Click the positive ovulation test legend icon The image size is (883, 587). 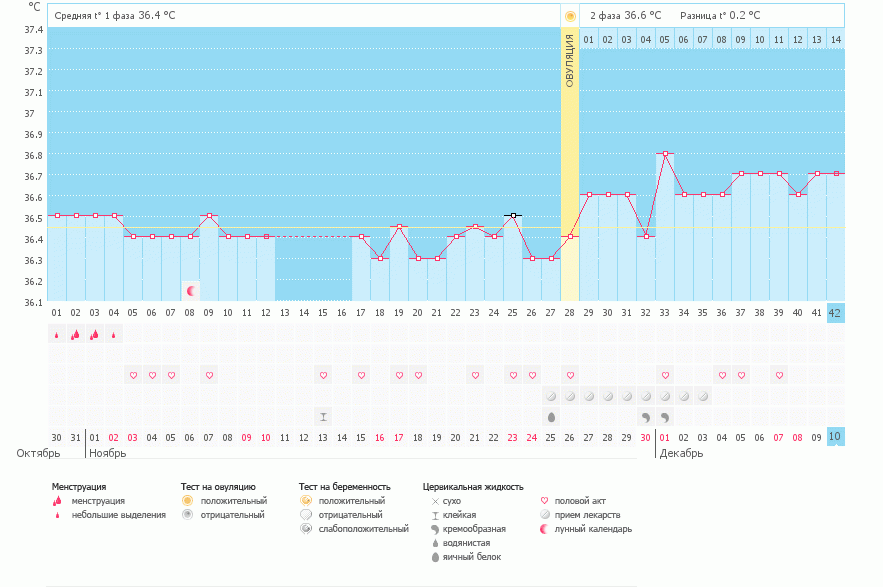pyautogui.click(x=188, y=500)
